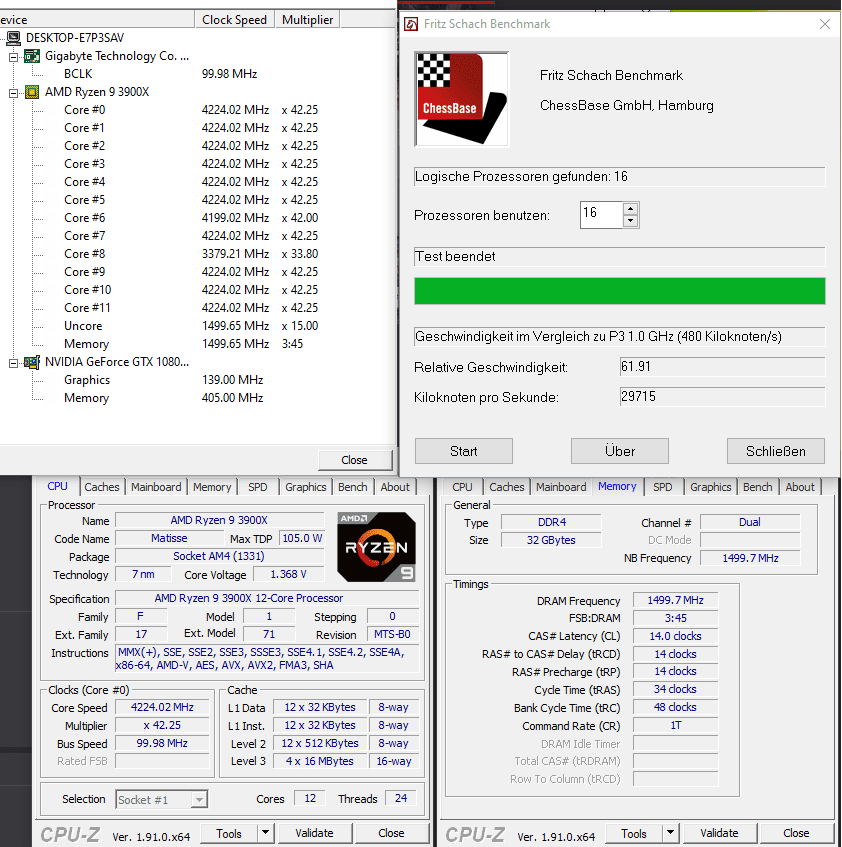842x847 pixels.
Task: Open Tools dropdown arrow in right CPU-Z
Action: (x=670, y=833)
